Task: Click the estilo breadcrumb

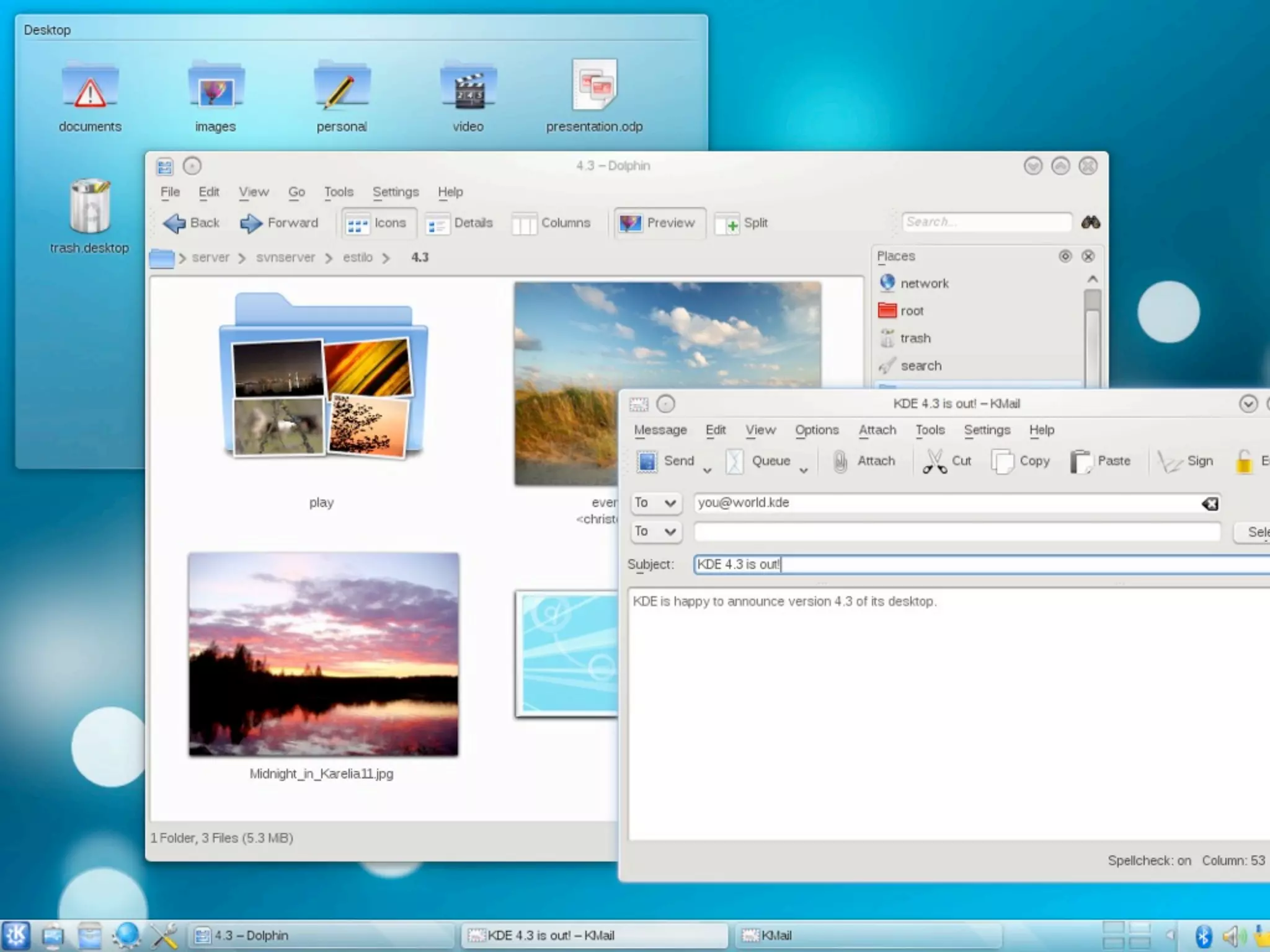Action: [x=358, y=257]
